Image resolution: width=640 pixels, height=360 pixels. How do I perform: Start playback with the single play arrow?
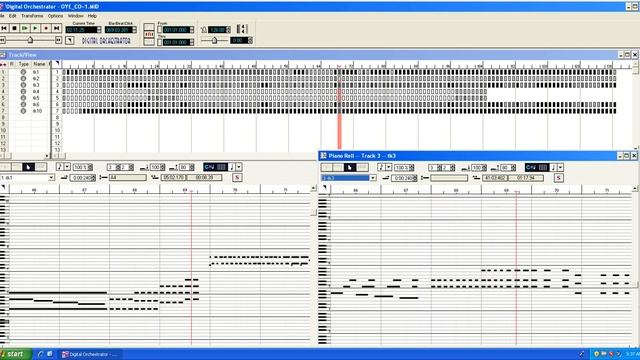click(36, 28)
